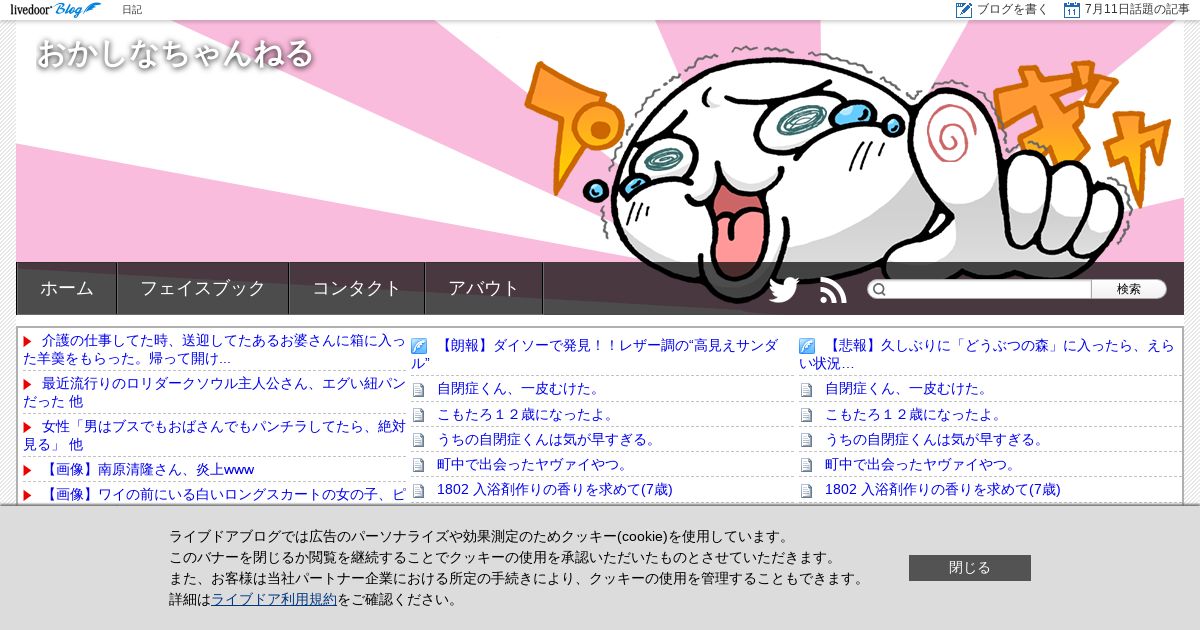Open the アバウト navigation tab
The image size is (1200, 630).
484,288
